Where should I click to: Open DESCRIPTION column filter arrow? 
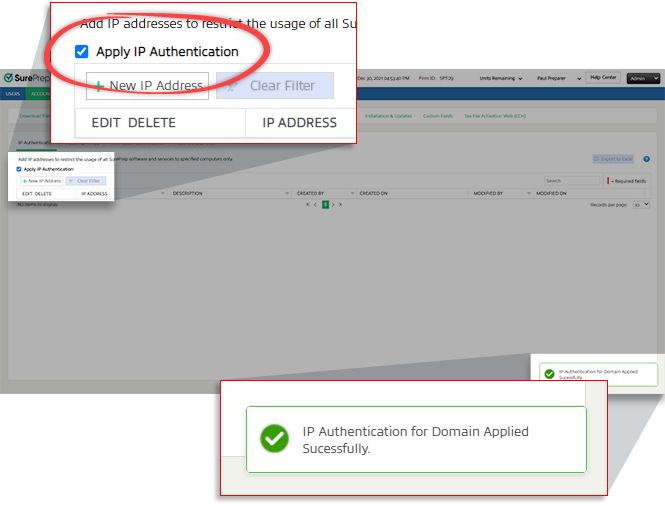(x=287, y=193)
